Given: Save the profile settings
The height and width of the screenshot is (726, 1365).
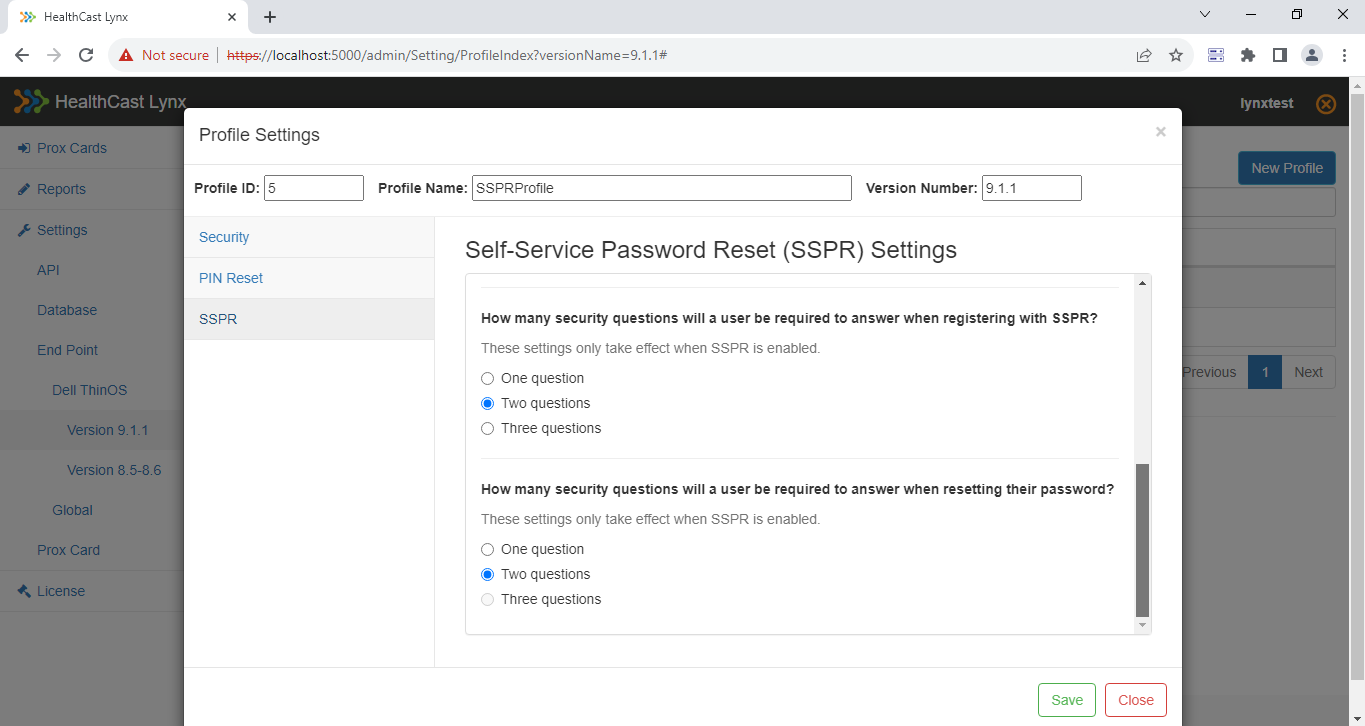Looking at the screenshot, I should pos(1067,700).
